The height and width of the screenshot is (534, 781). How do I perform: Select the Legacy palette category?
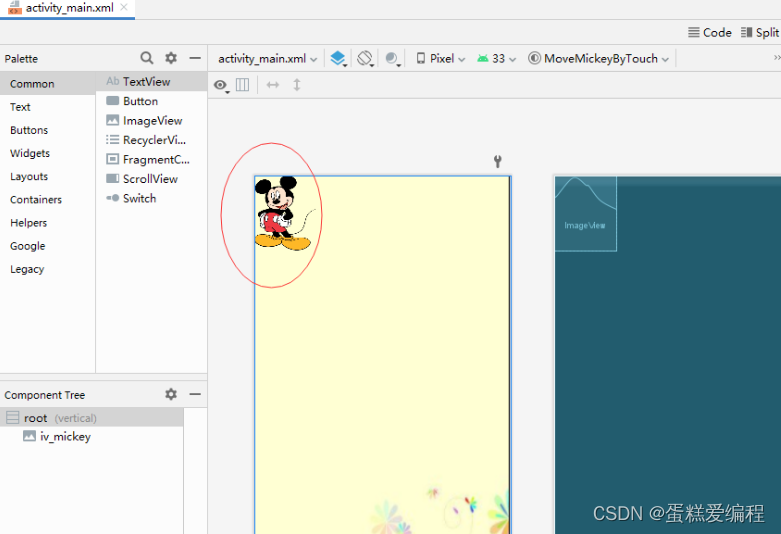[x=47, y=269]
